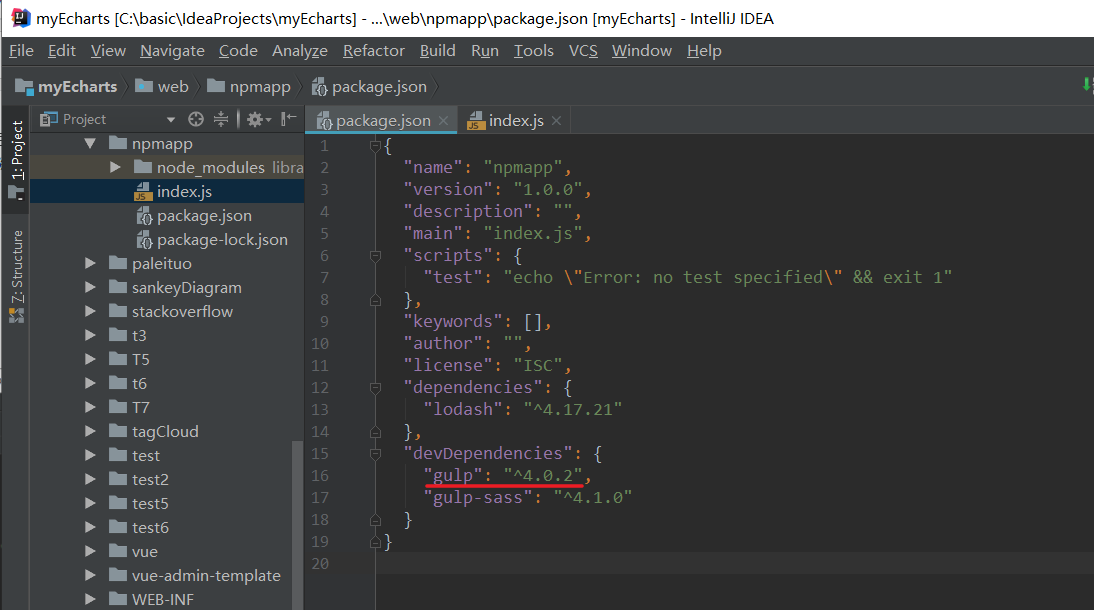Open the Code menu
This screenshot has height=610, width=1094.
tap(238, 51)
